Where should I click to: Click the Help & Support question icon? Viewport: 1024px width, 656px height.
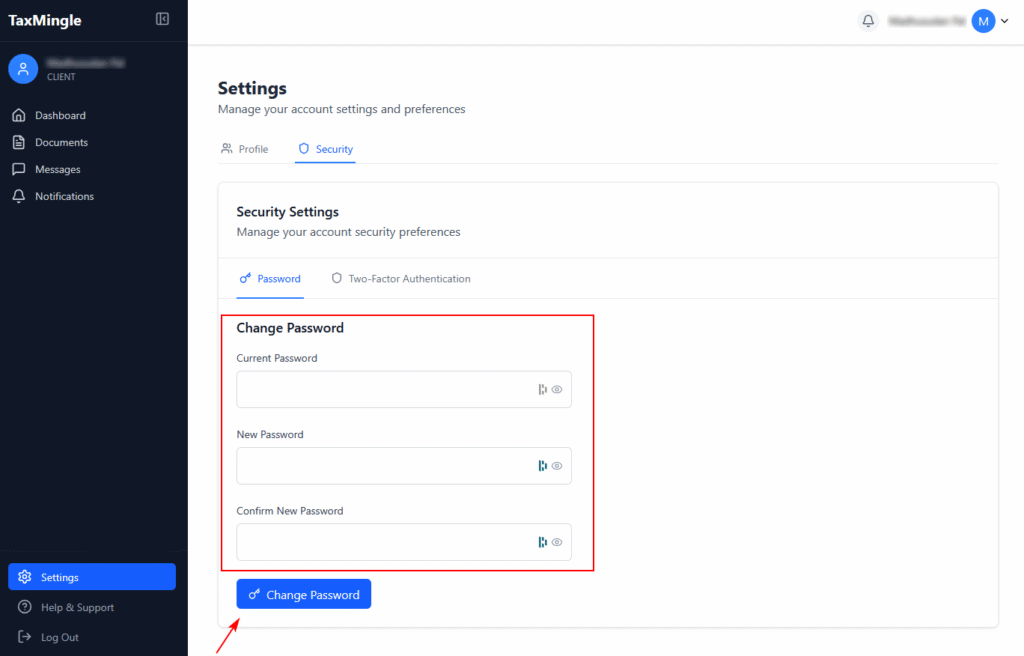[x=25, y=607]
